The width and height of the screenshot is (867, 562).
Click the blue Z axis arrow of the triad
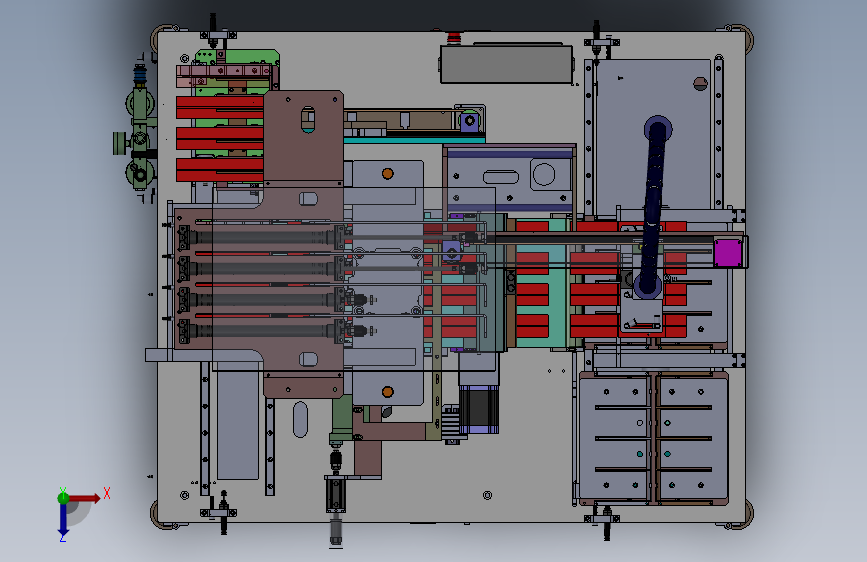click(x=63, y=520)
